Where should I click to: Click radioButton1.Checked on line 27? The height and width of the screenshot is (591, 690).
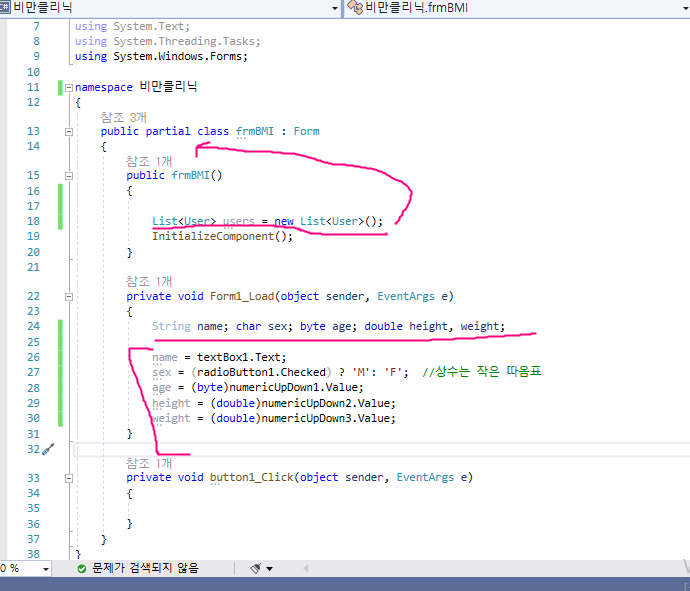(261, 372)
